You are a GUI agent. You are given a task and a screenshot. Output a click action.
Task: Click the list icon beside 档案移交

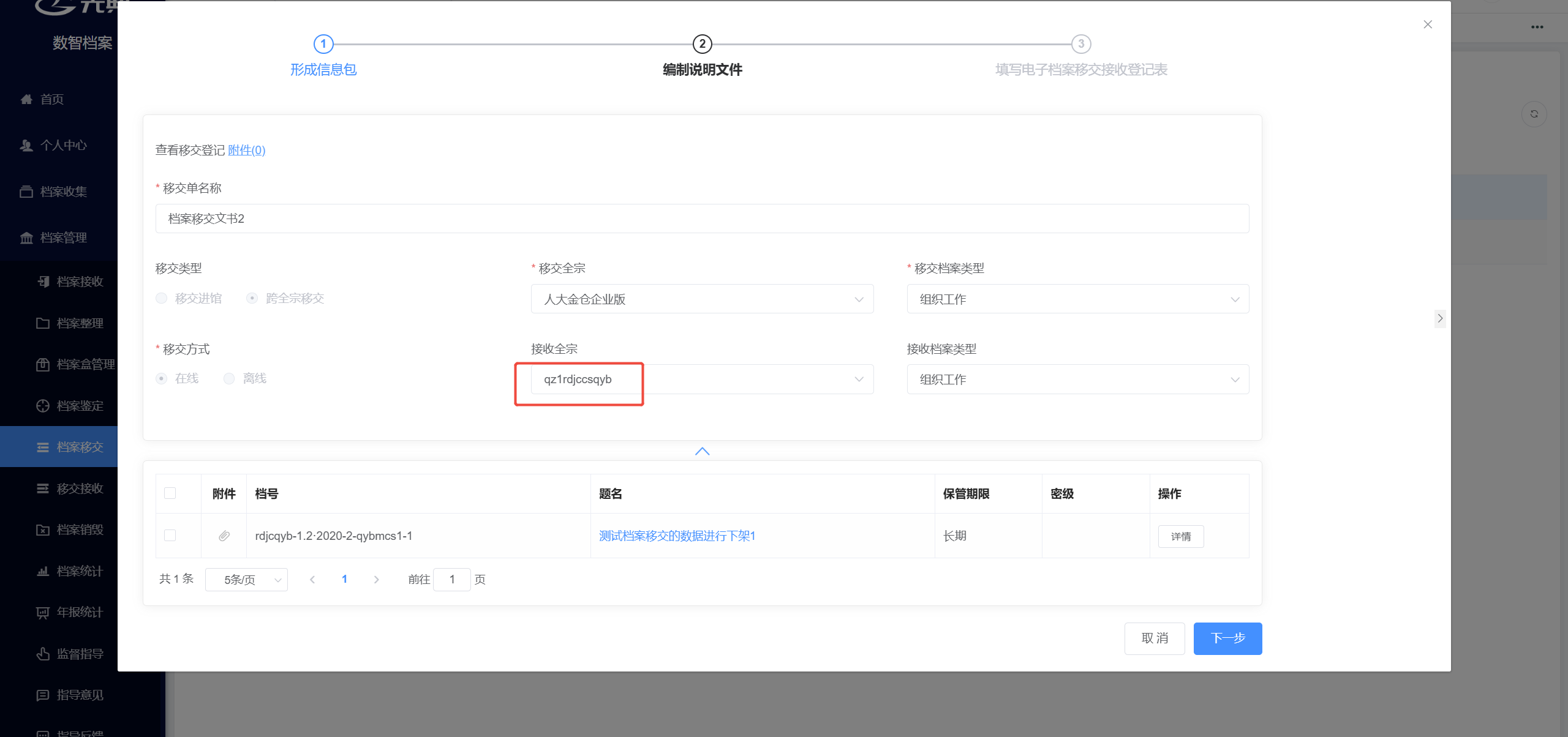[43, 447]
